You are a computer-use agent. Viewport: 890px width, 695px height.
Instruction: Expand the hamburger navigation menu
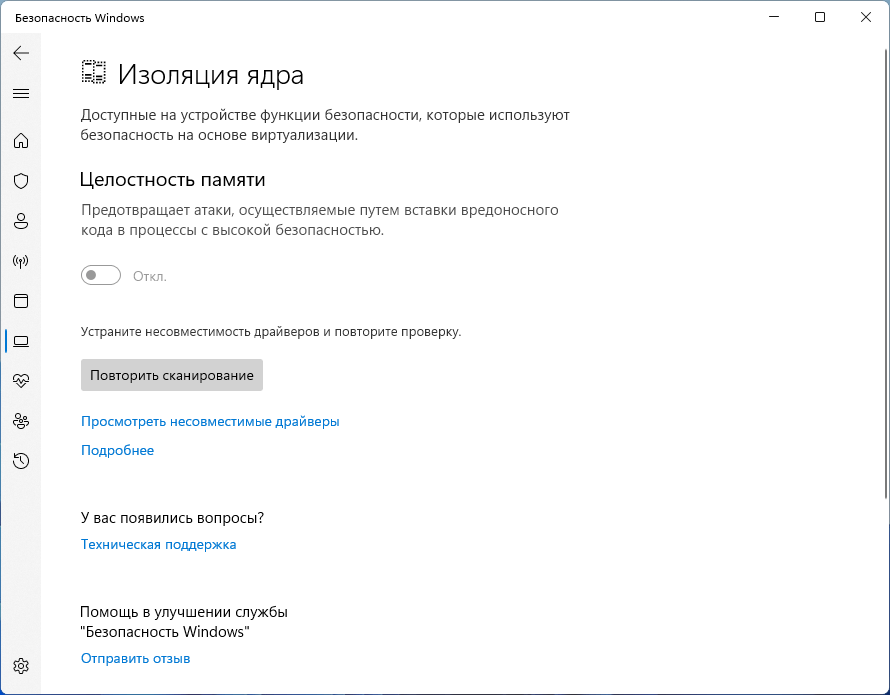(21, 94)
